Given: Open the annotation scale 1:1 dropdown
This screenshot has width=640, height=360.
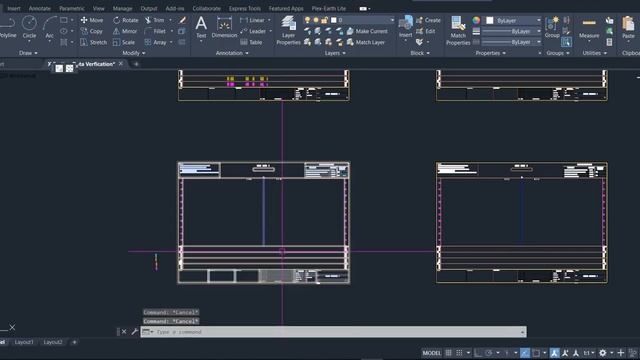Looking at the screenshot, I should click(x=588, y=353).
